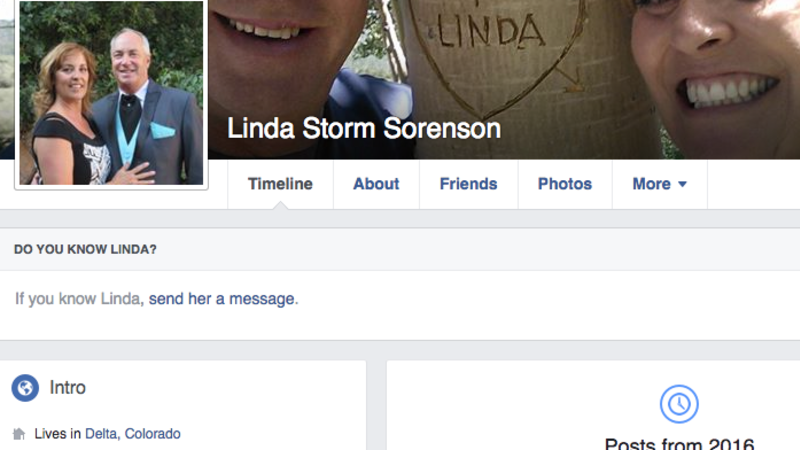Click the clock icon above Posts from 2016
The height and width of the screenshot is (450, 800).
(679, 404)
